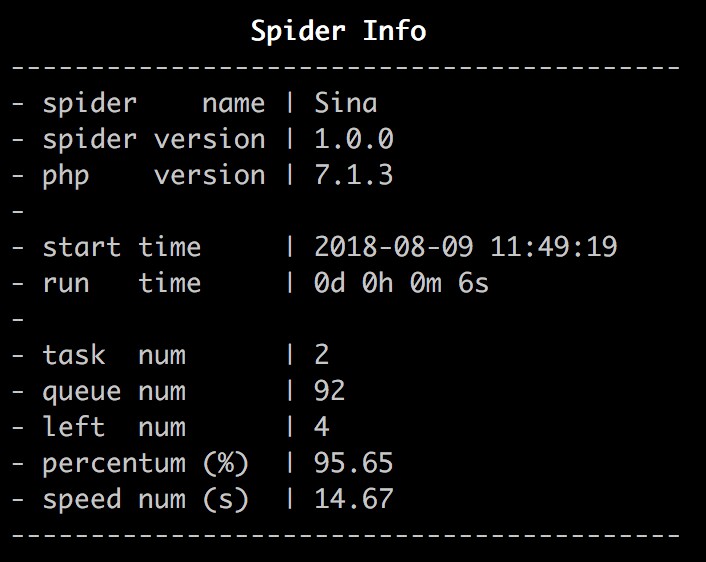Click the percentum value 95.65
This screenshot has width=706, height=562.
353,463
